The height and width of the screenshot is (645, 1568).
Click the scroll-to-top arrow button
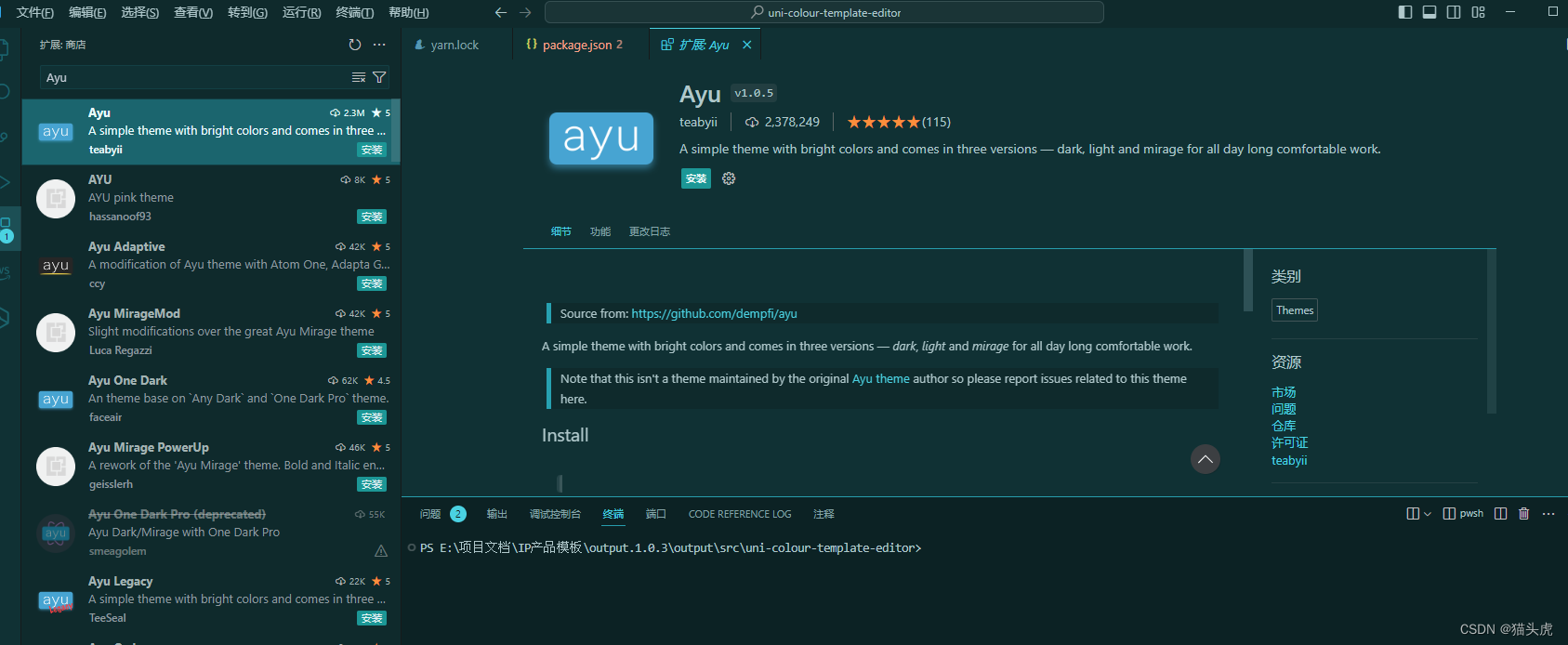(x=1205, y=459)
